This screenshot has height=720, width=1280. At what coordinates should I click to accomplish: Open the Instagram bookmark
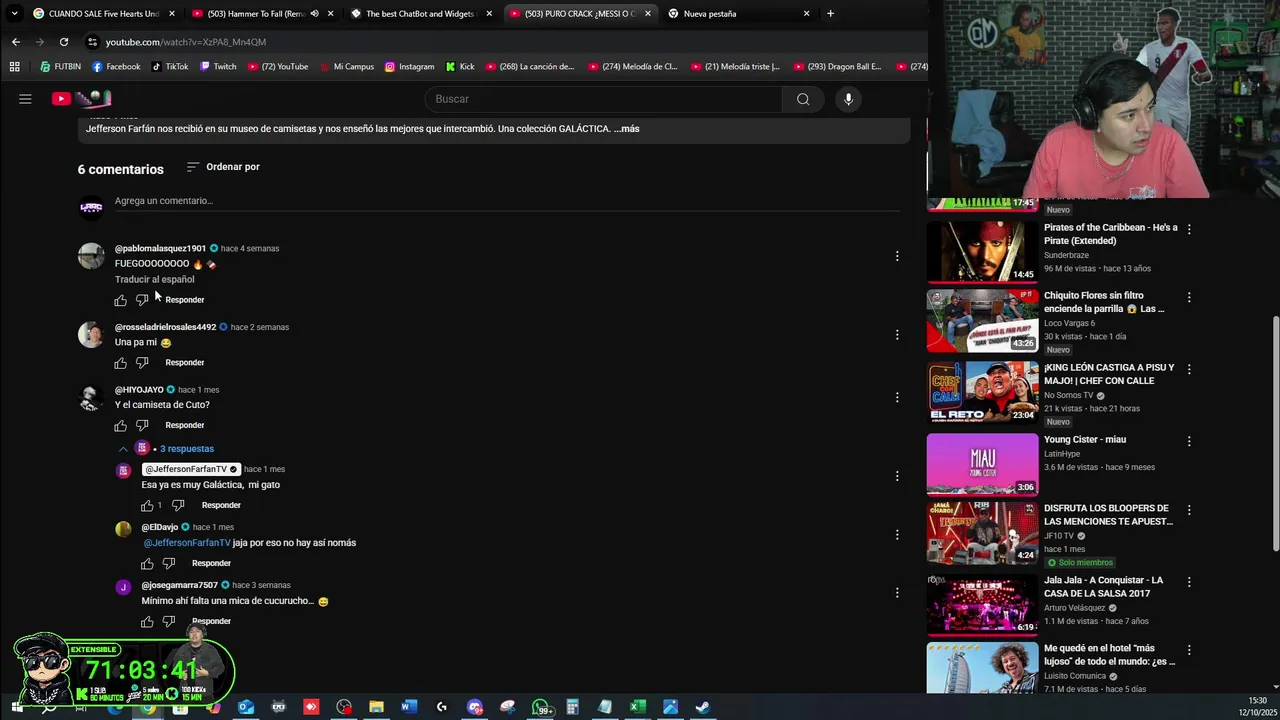click(409, 67)
